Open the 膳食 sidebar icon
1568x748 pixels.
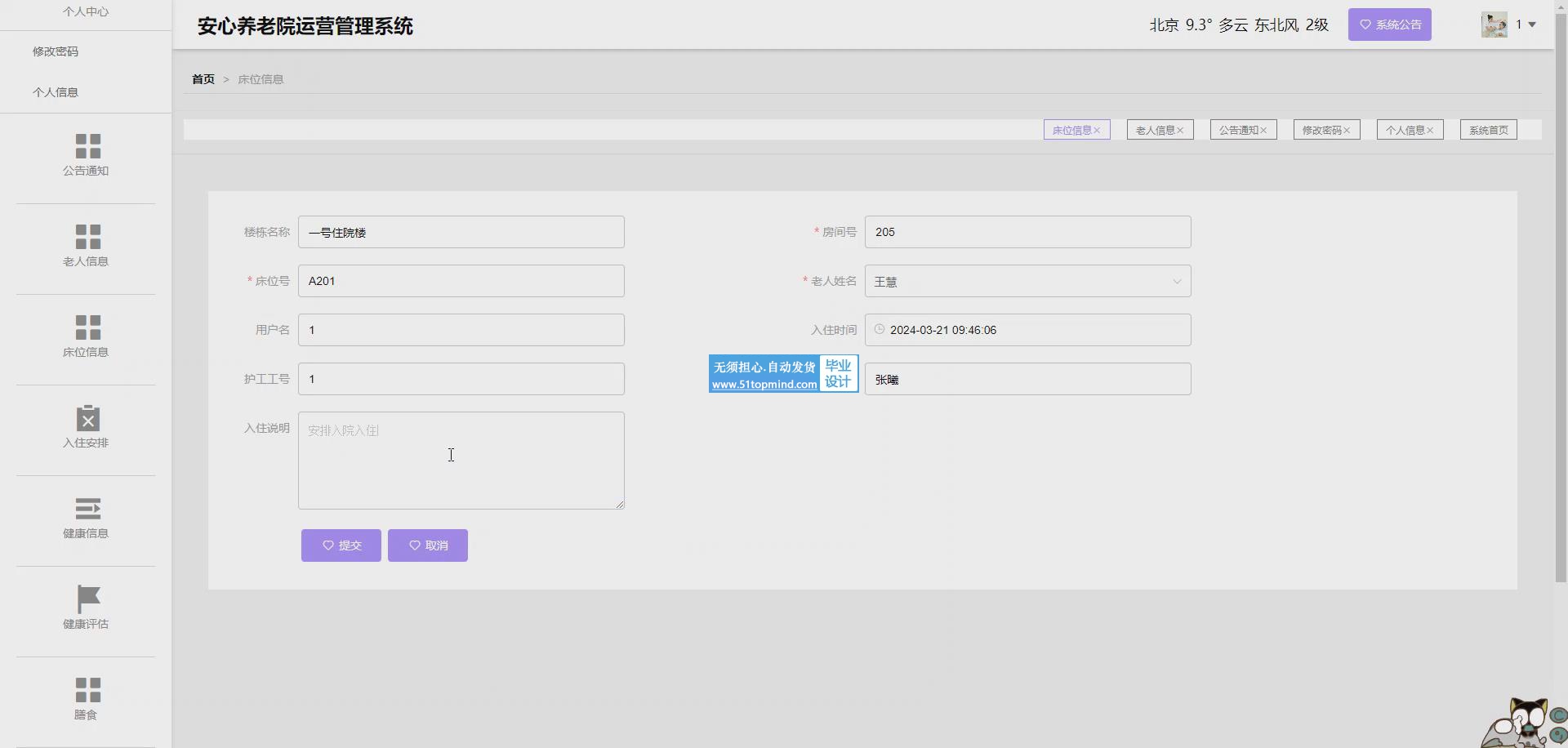click(x=87, y=690)
